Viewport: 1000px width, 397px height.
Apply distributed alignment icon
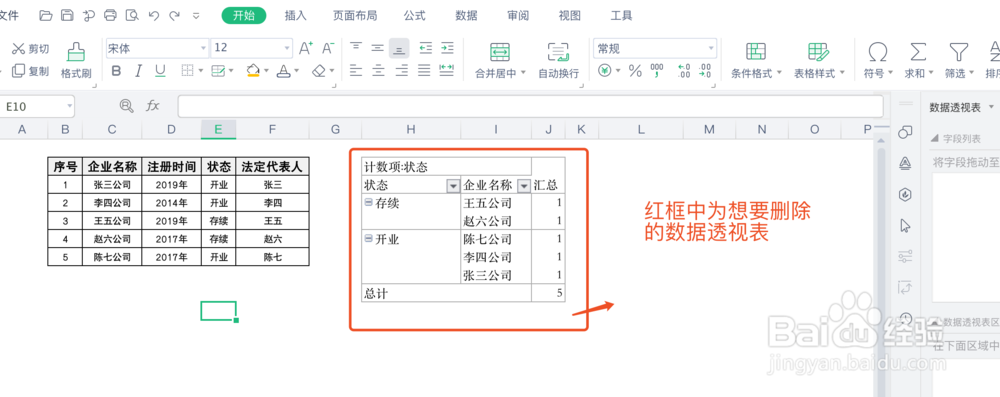(447, 70)
